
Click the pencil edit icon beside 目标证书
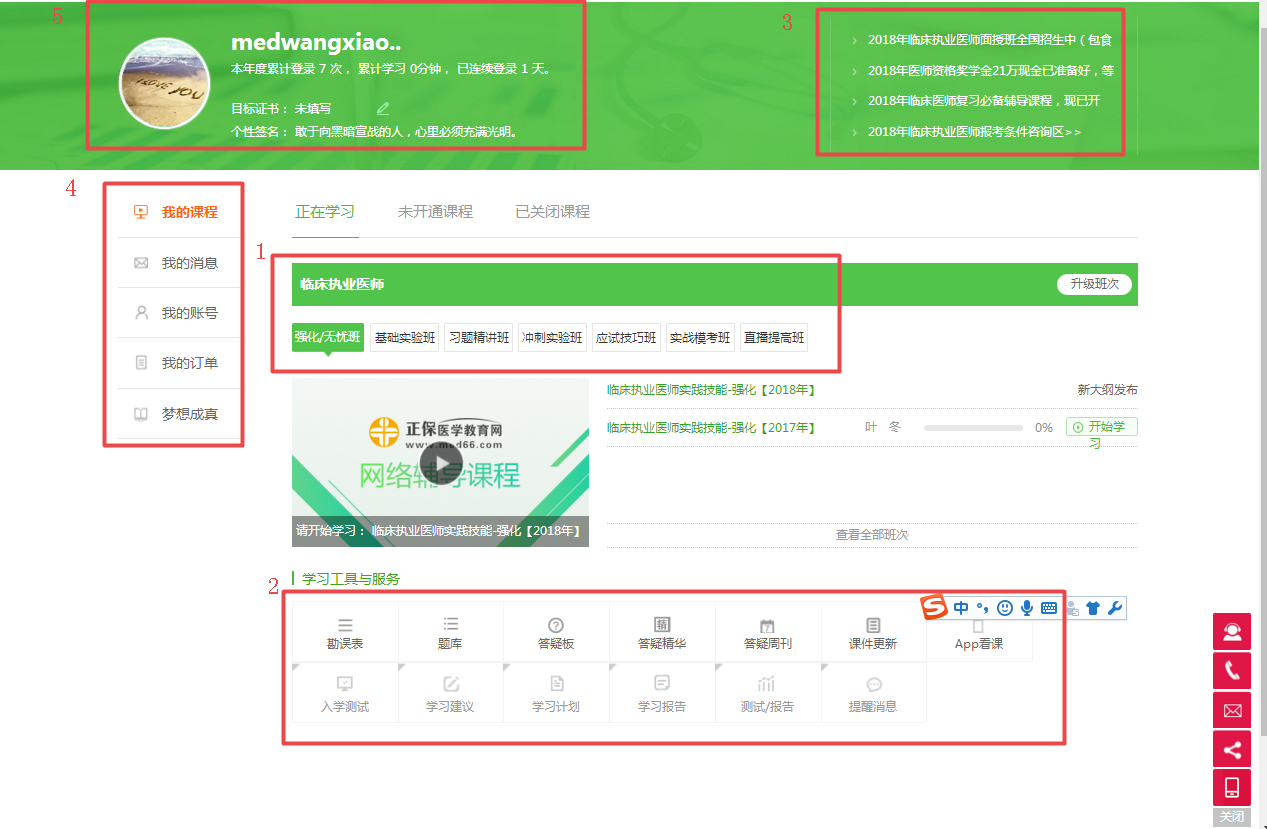(x=381, y=108)
